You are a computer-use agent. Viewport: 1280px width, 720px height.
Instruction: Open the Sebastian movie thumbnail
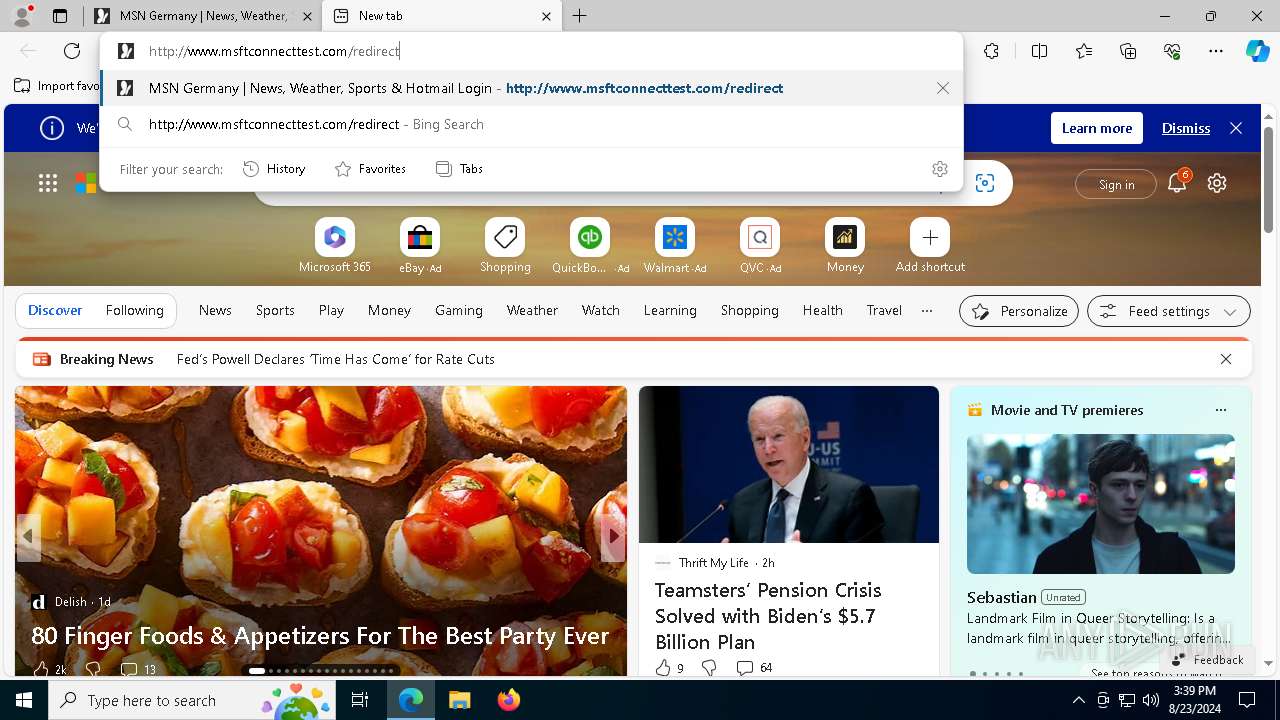click(1100, 503)
